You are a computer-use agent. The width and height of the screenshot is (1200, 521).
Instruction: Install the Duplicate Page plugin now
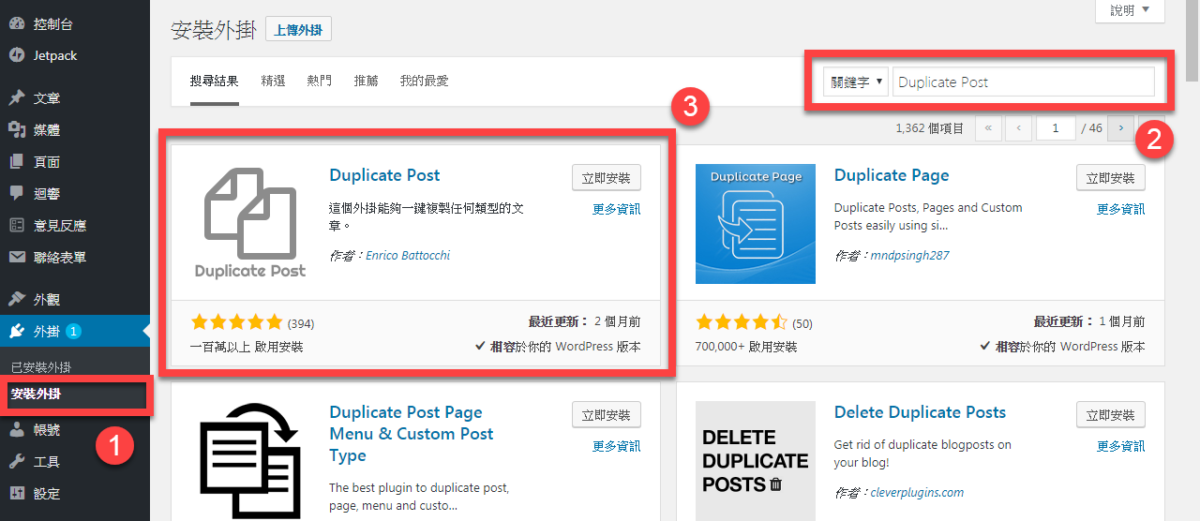[1111, 178]
